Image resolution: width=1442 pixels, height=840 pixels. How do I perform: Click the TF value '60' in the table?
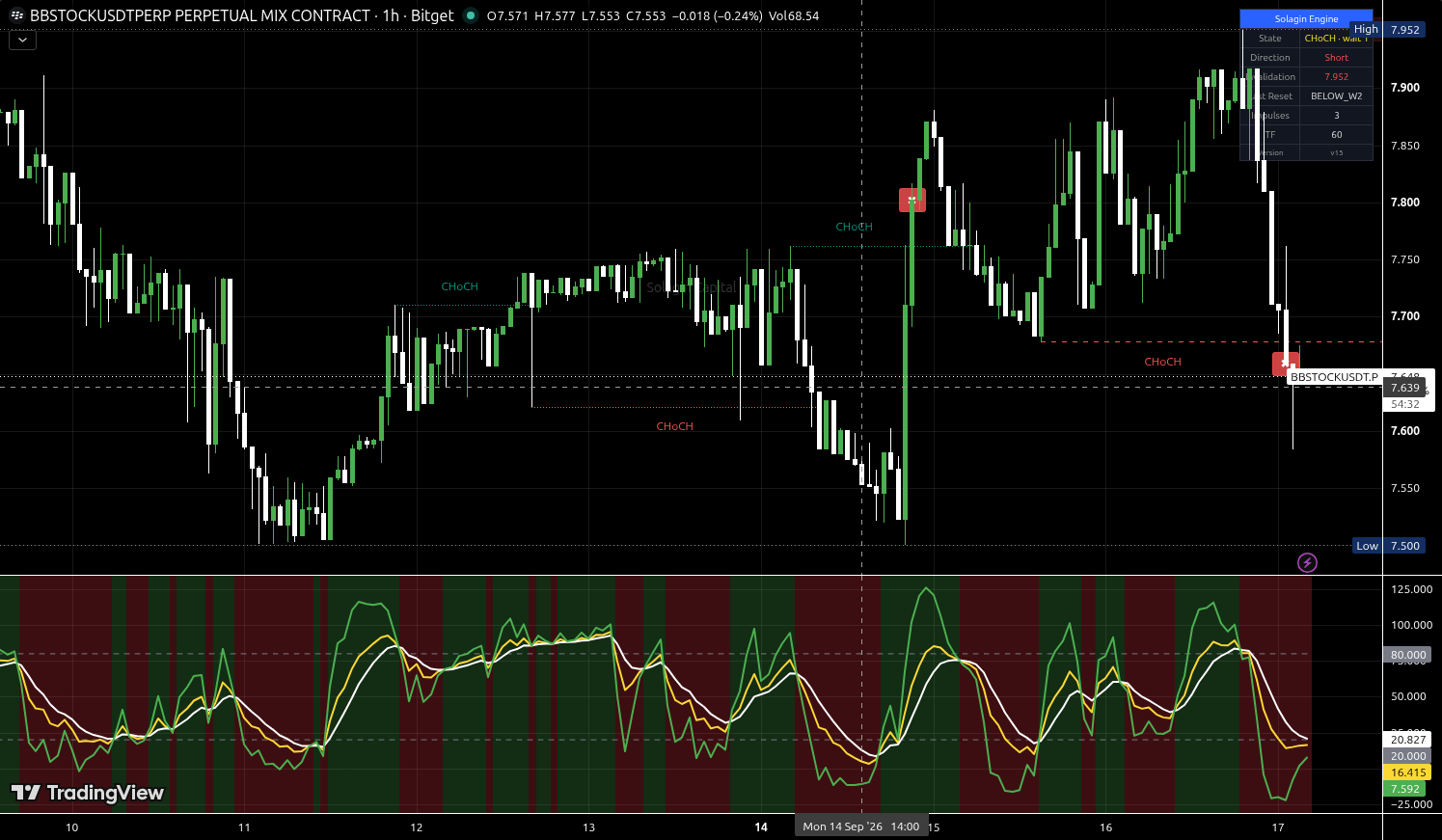1336,135
